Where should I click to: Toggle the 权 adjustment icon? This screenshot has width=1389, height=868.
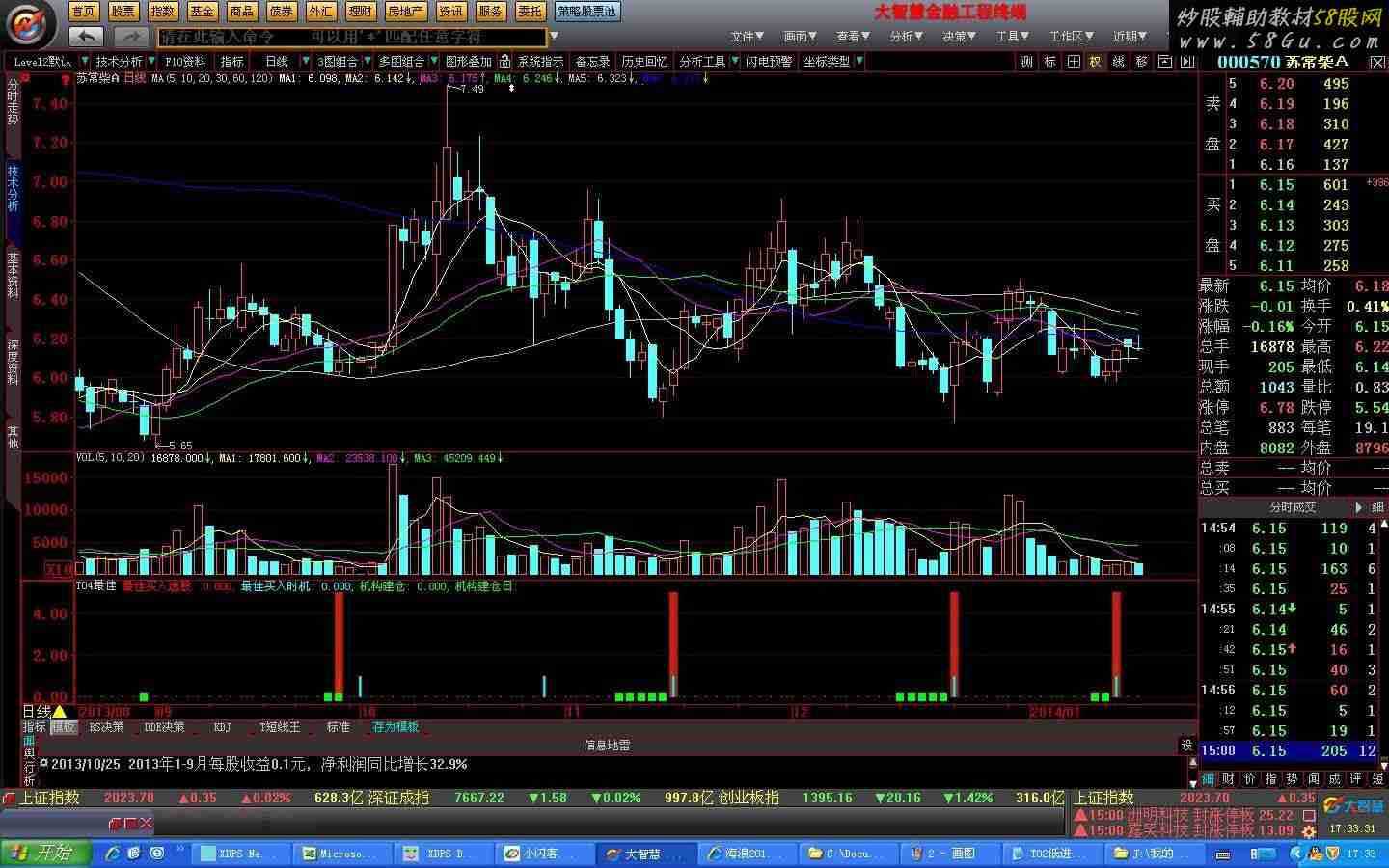point(1096,61)
